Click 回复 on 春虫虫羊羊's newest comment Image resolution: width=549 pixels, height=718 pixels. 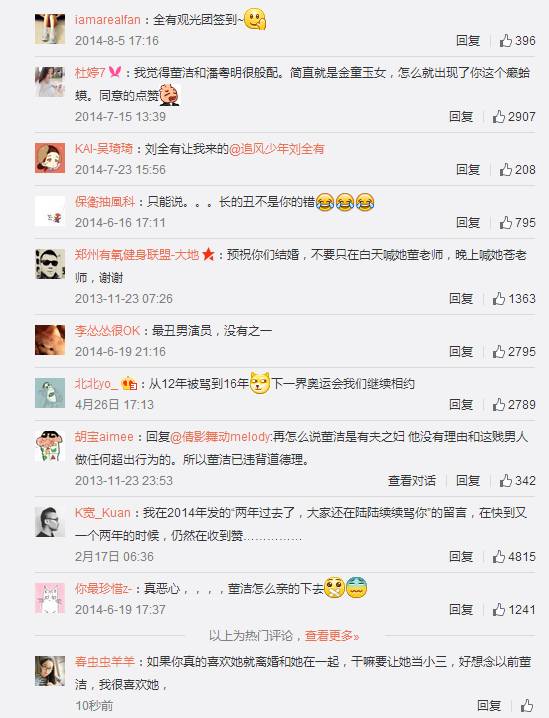coord(489,706)
